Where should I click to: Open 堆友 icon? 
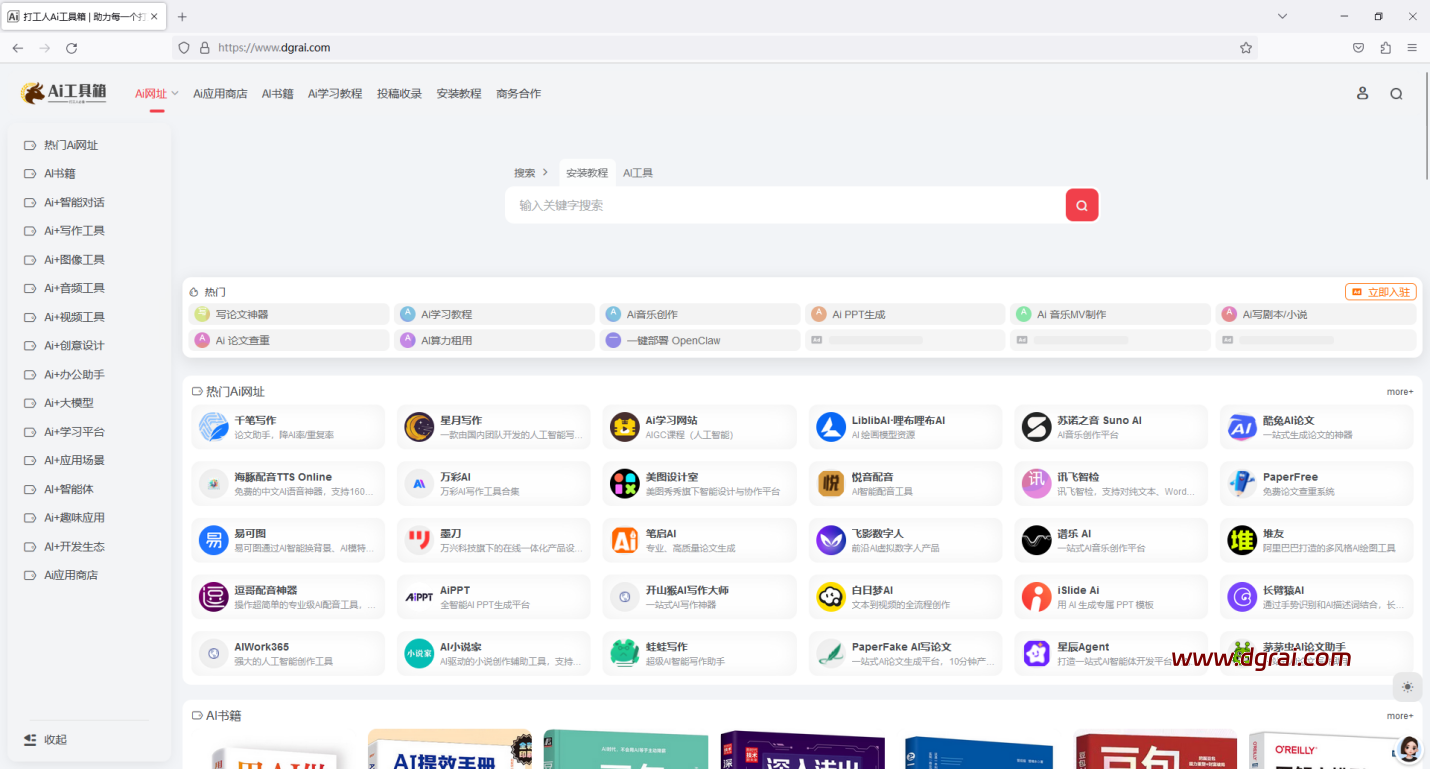[1242, 540]
